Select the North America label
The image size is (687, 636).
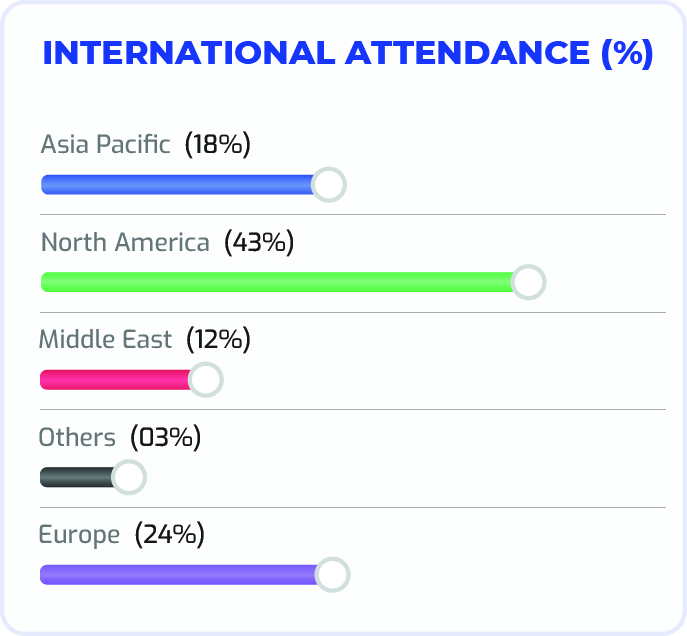coord(125,242)
